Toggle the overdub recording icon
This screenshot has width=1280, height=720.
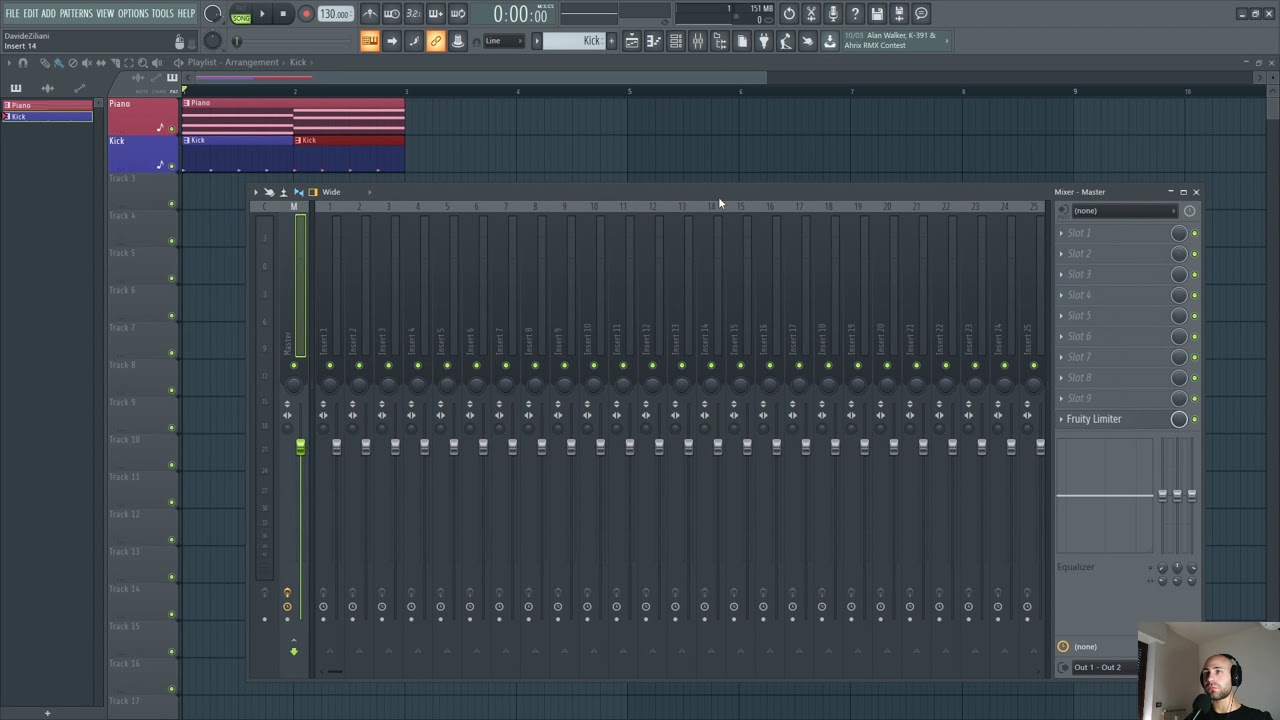(x=436, y=14)
